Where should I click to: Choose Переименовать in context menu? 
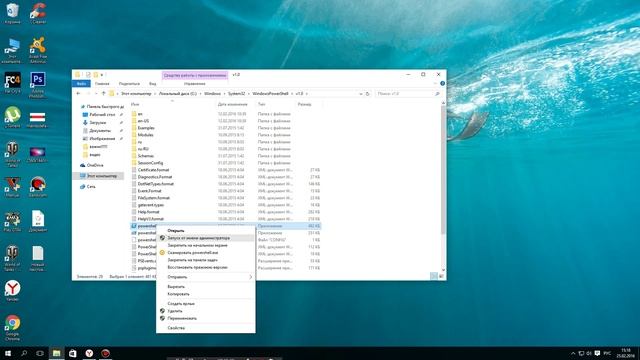coord(206,318)
